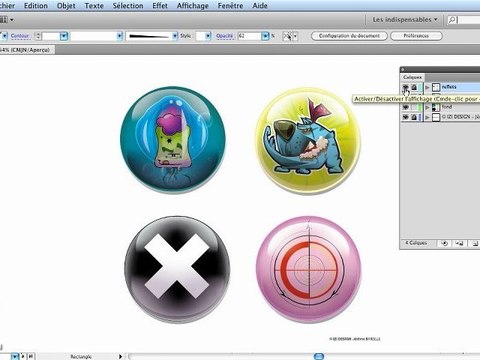
Task: Click the search field with magnifier icon
Action: point(464,20)
